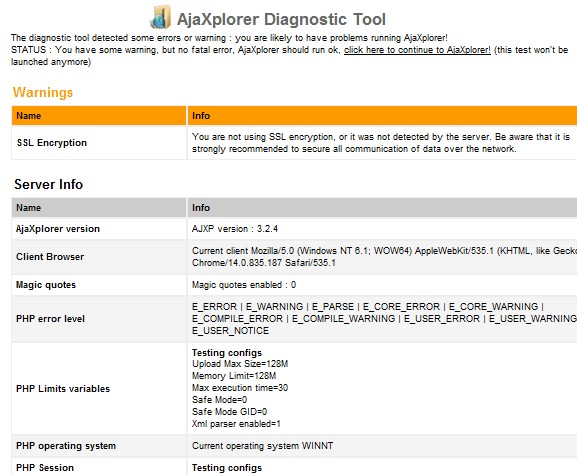Click the 'Max execution time=30' value
Image resolution: width=577 pixels, height=475 pixels.
[240, 388]
